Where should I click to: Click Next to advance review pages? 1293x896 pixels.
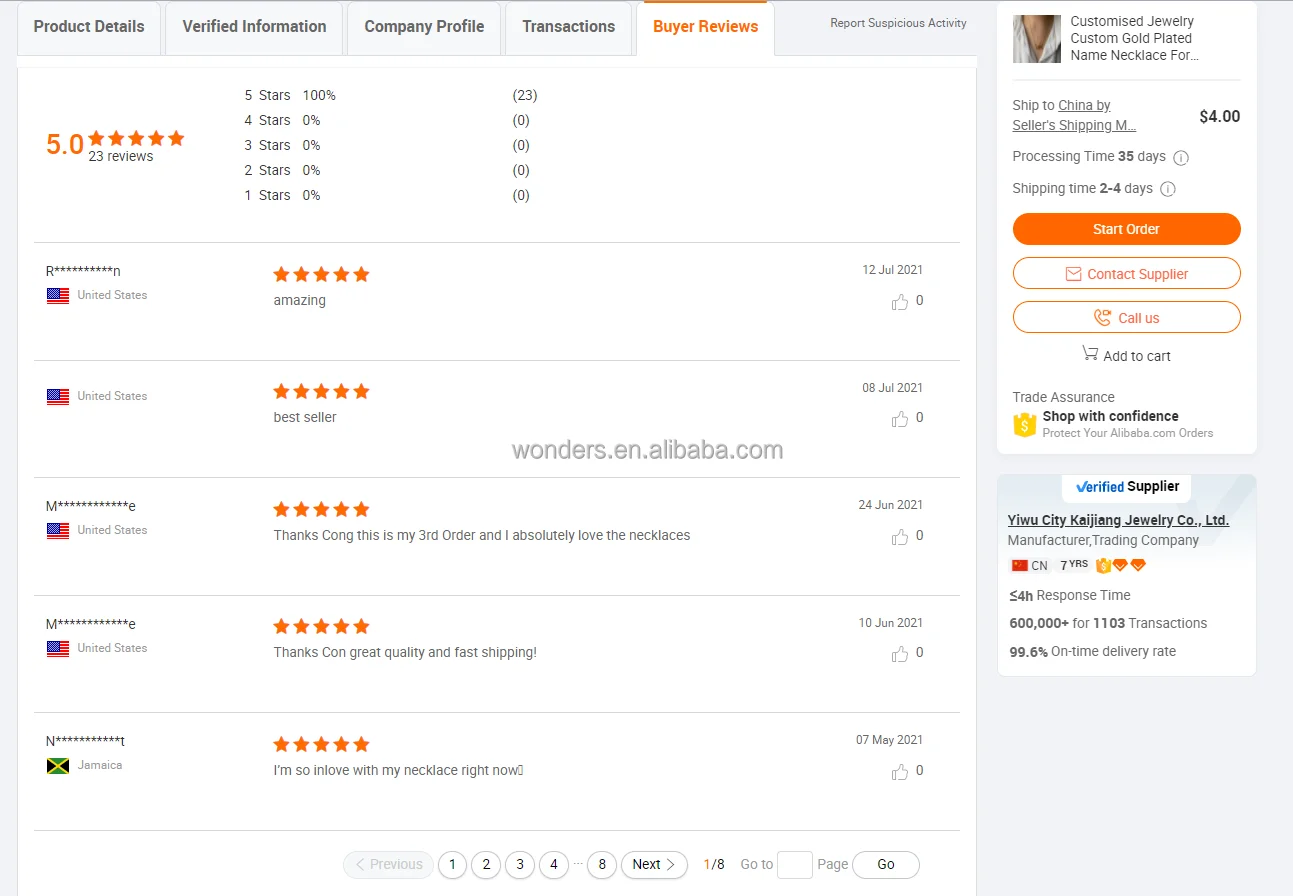[654, 865]
